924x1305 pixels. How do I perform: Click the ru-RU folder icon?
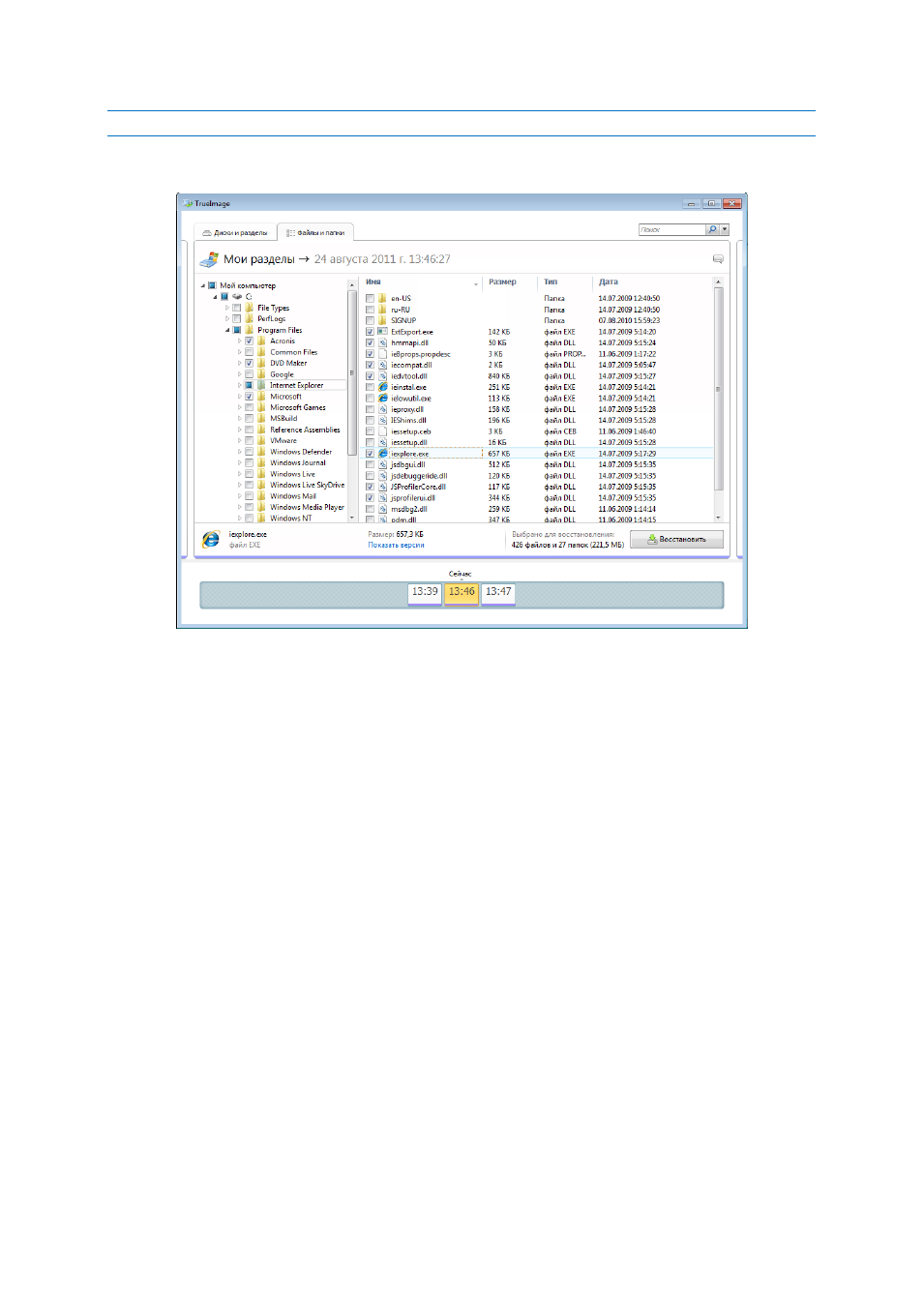point(383,310)
